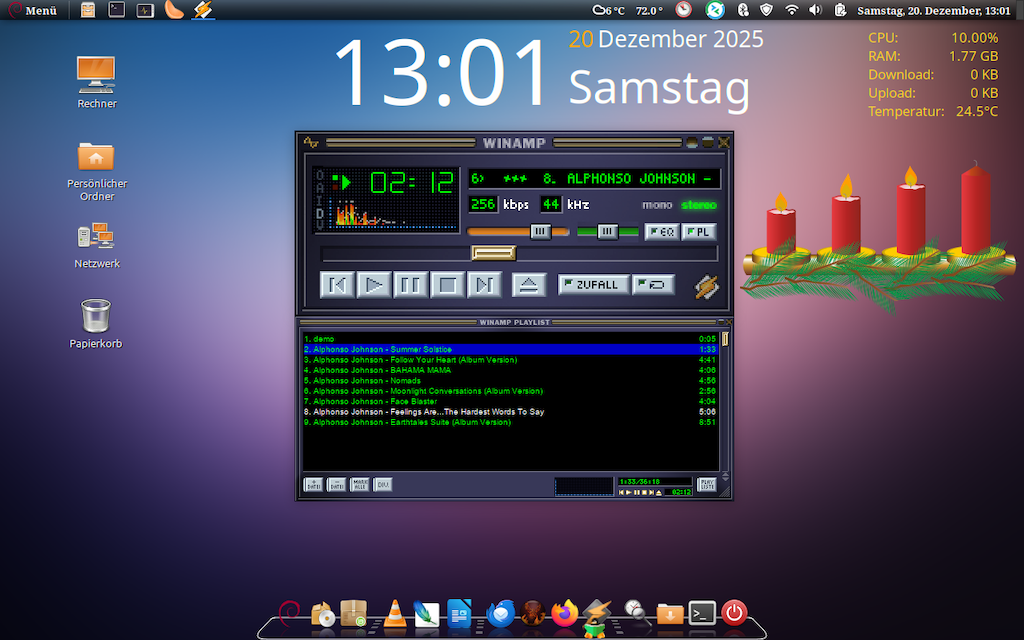The width and height of the screenshot is (1024, 640).
Task: Toggle the EQ equalizer window
Action: (x=661, y=232)
